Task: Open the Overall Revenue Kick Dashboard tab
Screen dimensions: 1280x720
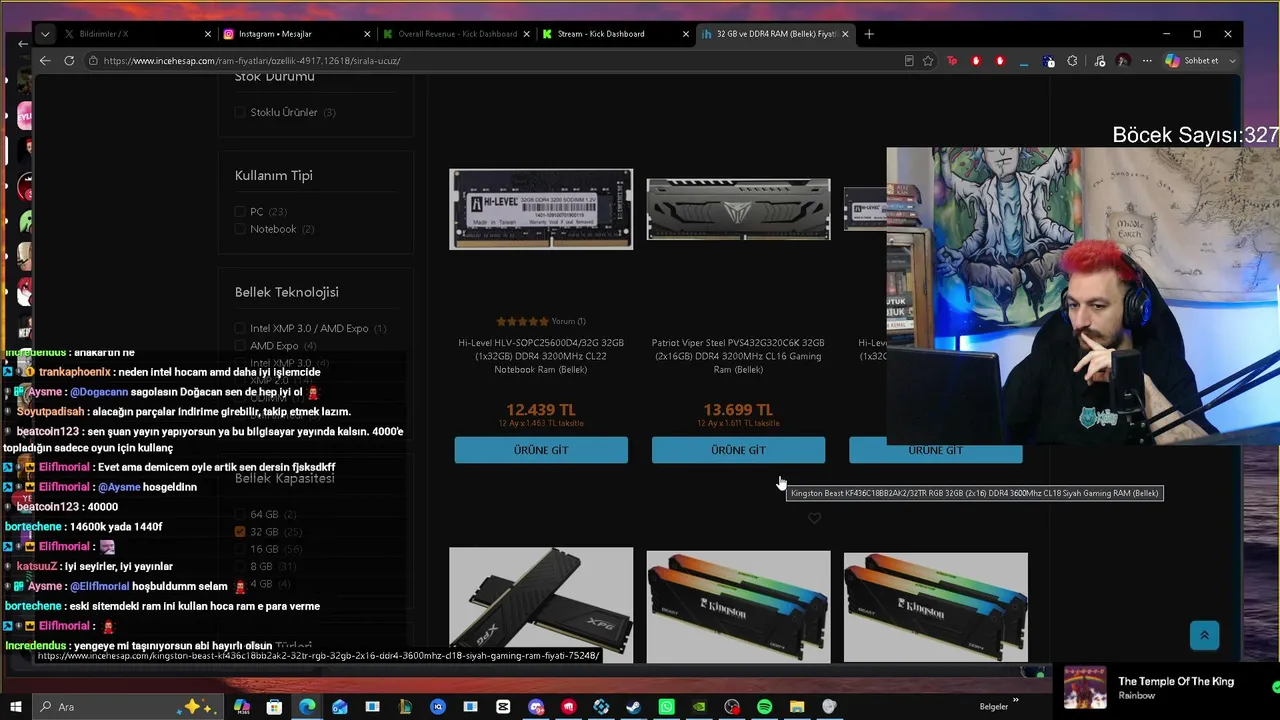Action: click(457, 34)
